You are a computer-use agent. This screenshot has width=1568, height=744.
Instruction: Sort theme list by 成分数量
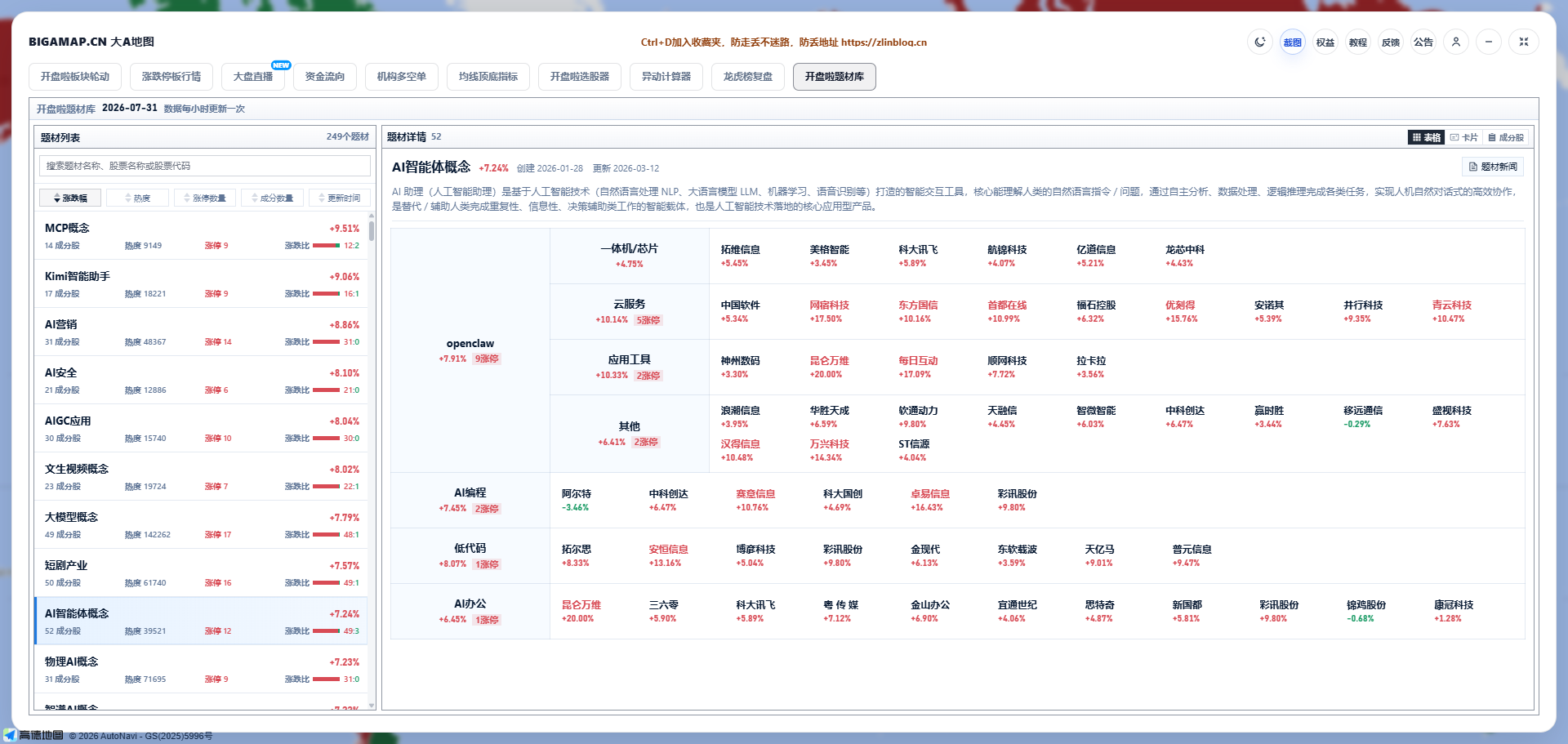coord(272,198)
